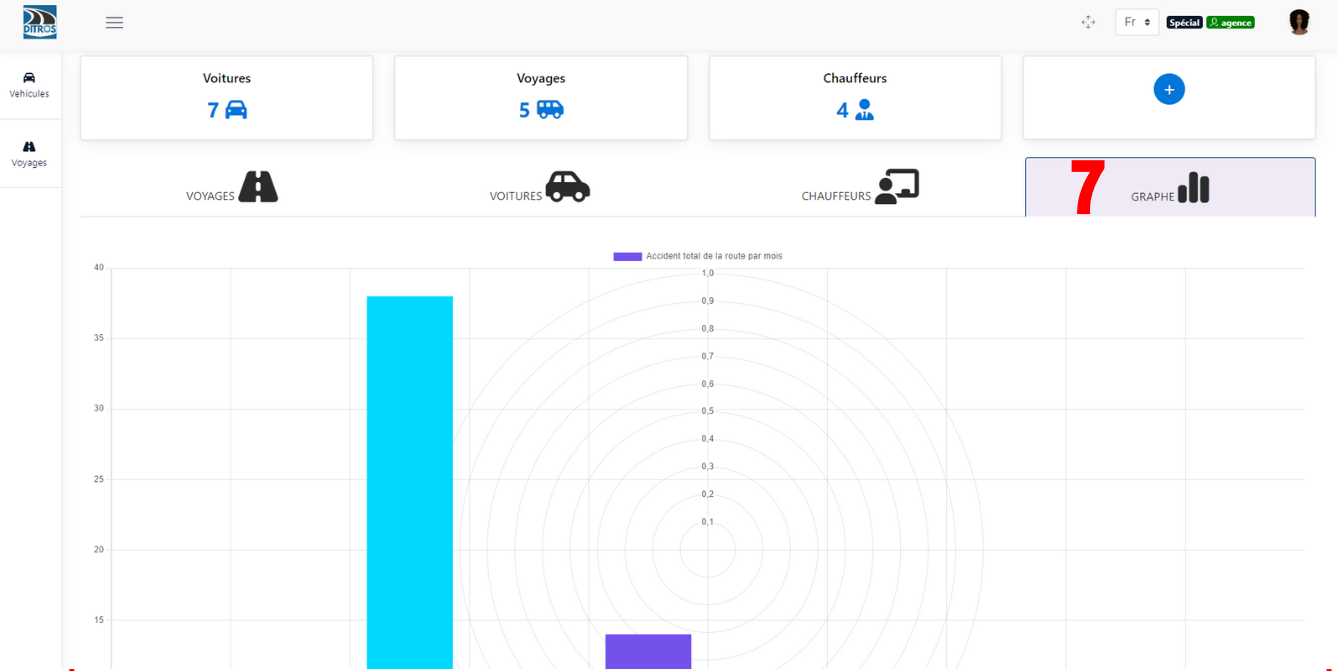Click the blue plus add button
1338x671 pixels.
1169,89
